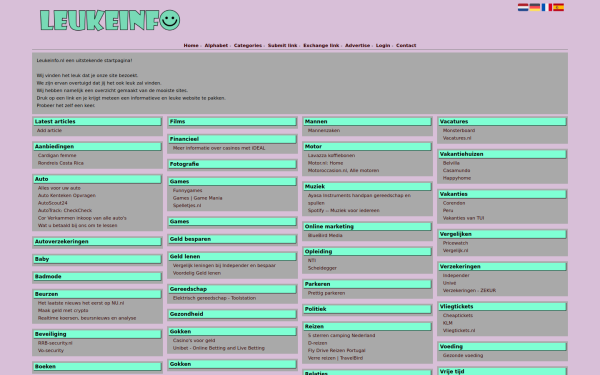Open the Beurzen category heading
Image resolution: width=600 pixels, height=375 pixels.
pyautogui.click(x=97, y=294)
